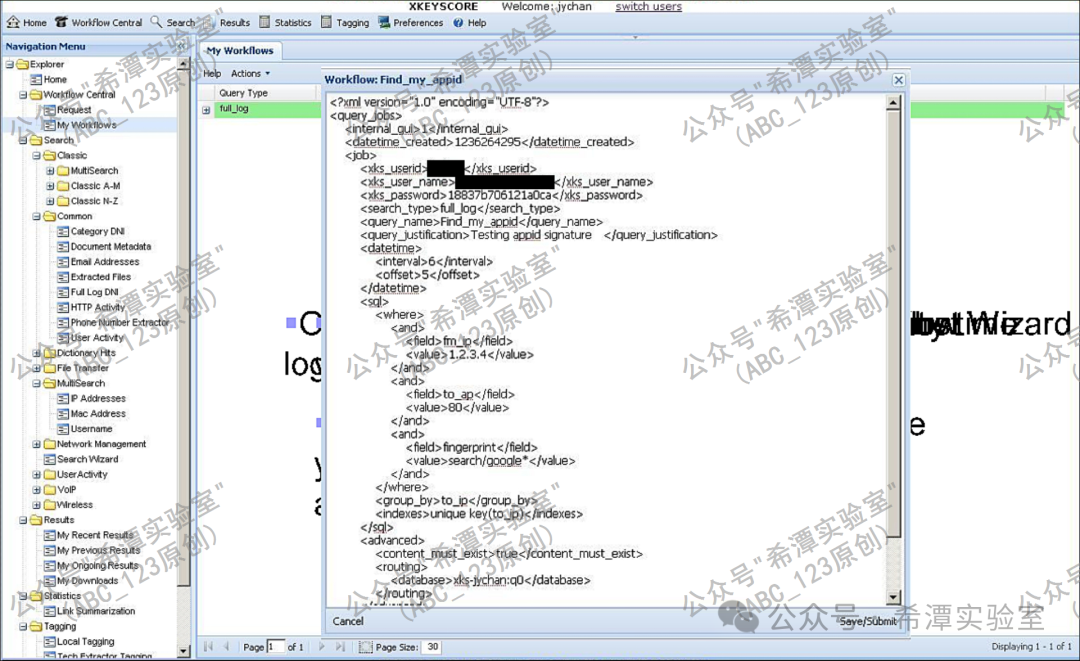Click the Query Type column header
Screen dimensions: 1080x661
(x=243, y=93)
